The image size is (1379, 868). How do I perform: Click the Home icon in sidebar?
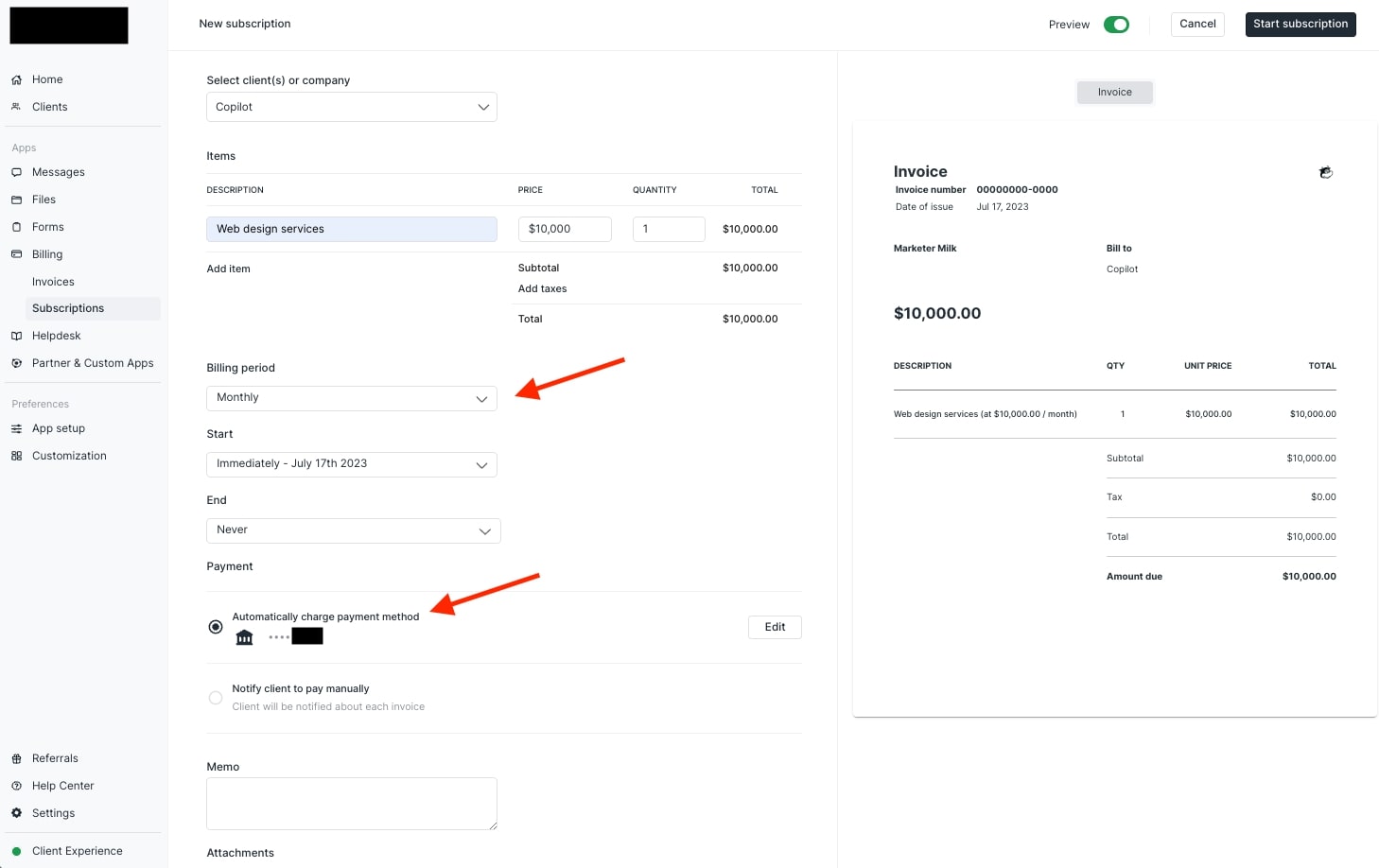point(16,79)
